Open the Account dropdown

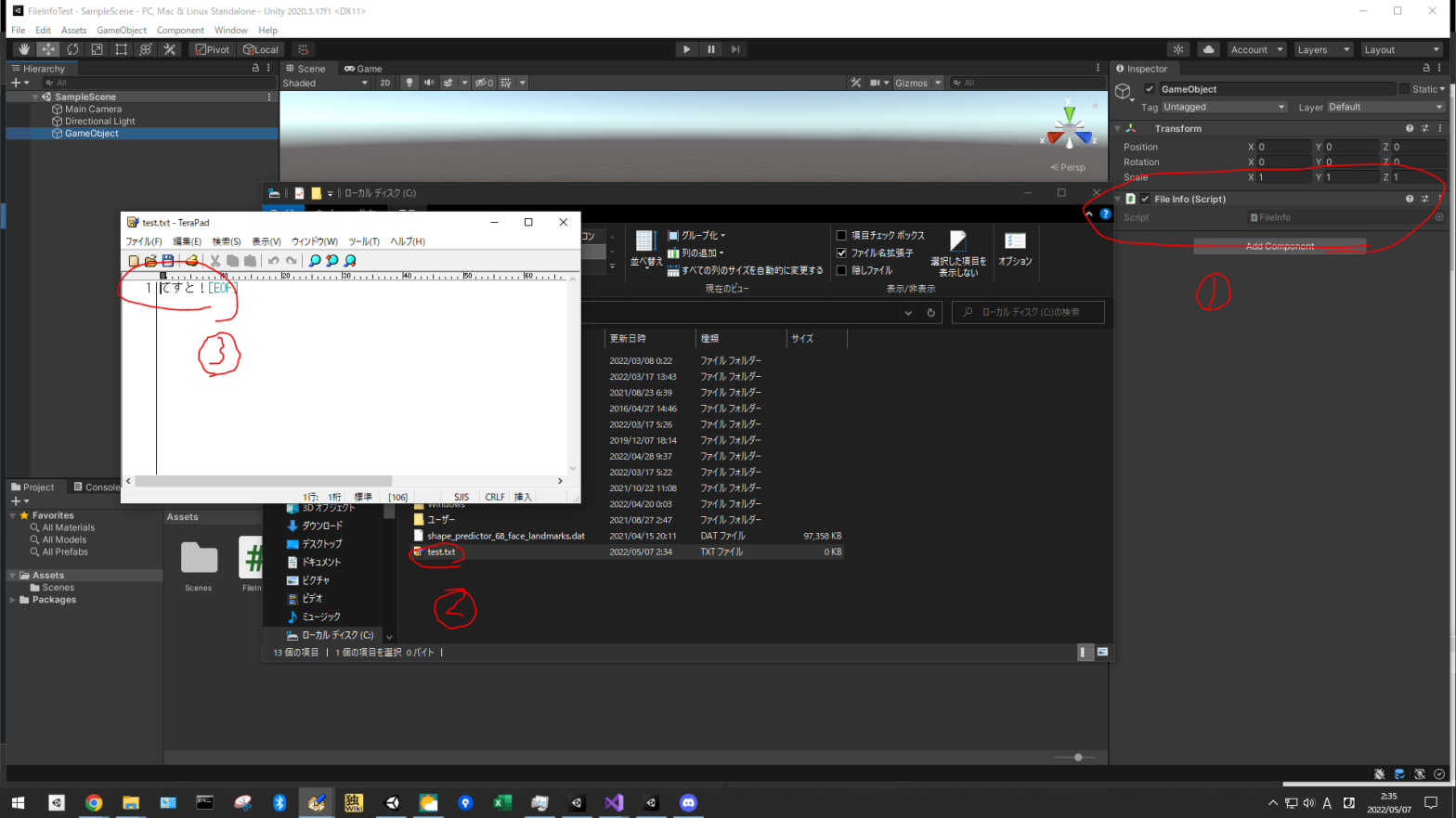tap(1256, 49)
